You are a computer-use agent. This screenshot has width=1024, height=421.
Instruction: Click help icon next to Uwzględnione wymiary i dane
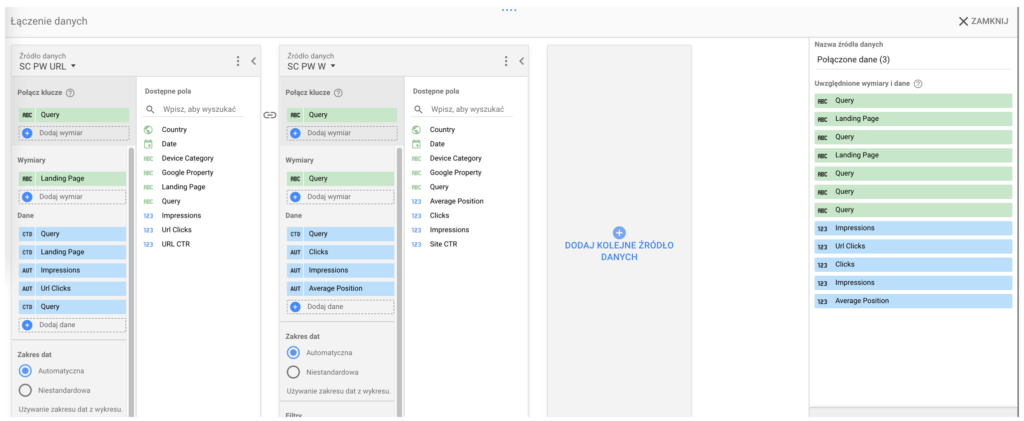coord(917,84)
